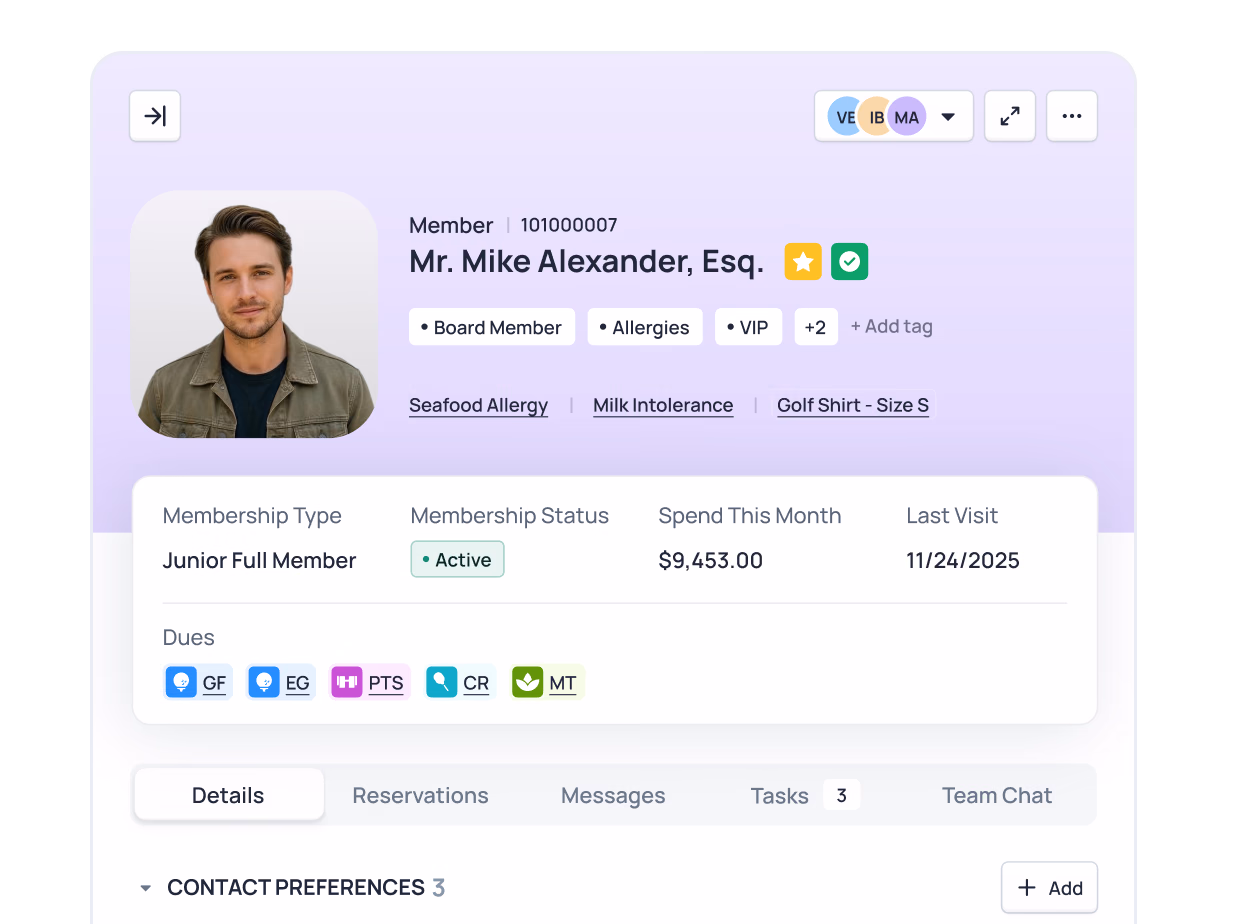Collapse the Contact Preferences section

click(146, 888)
